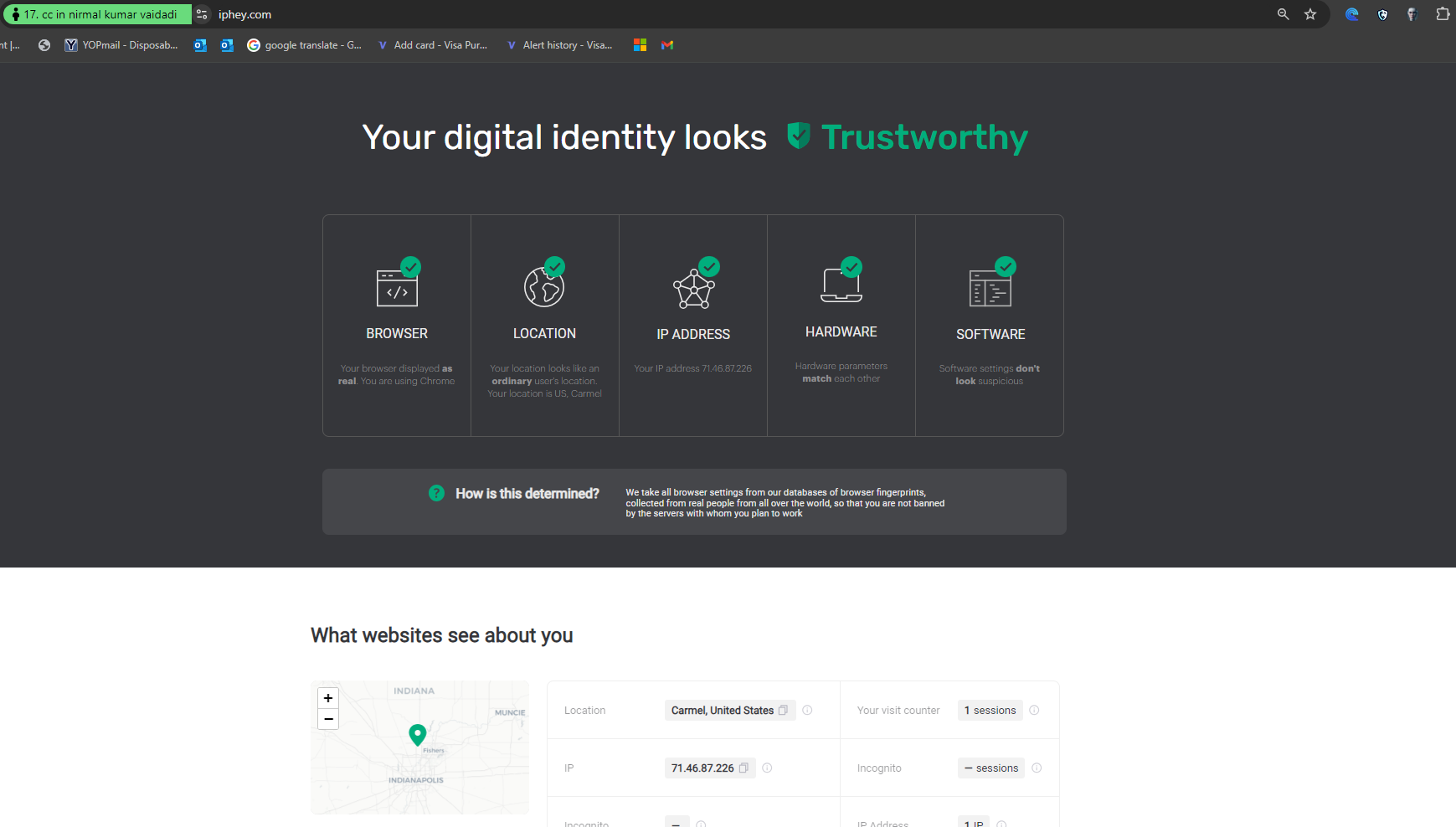Open the Edge extension icon
1456x827 pixels.
(x=1351, y=14)
